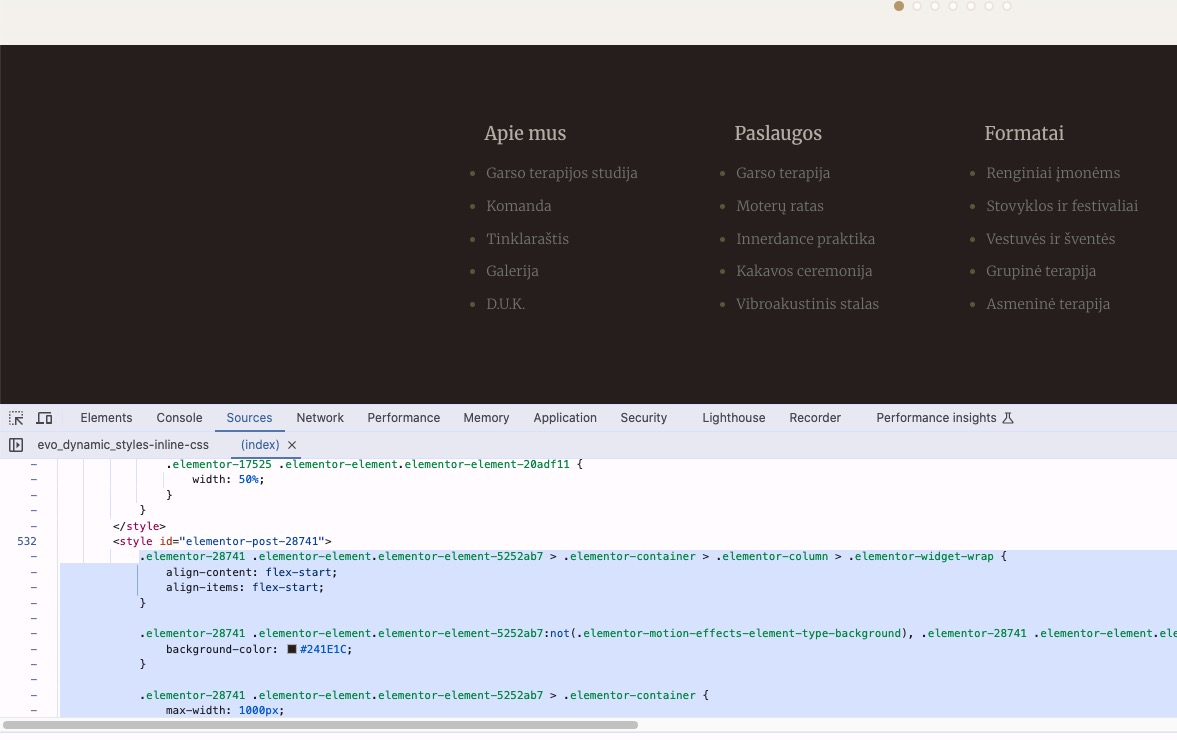
Task: Select the last carousel dot
Action: tap(1007, 6)
